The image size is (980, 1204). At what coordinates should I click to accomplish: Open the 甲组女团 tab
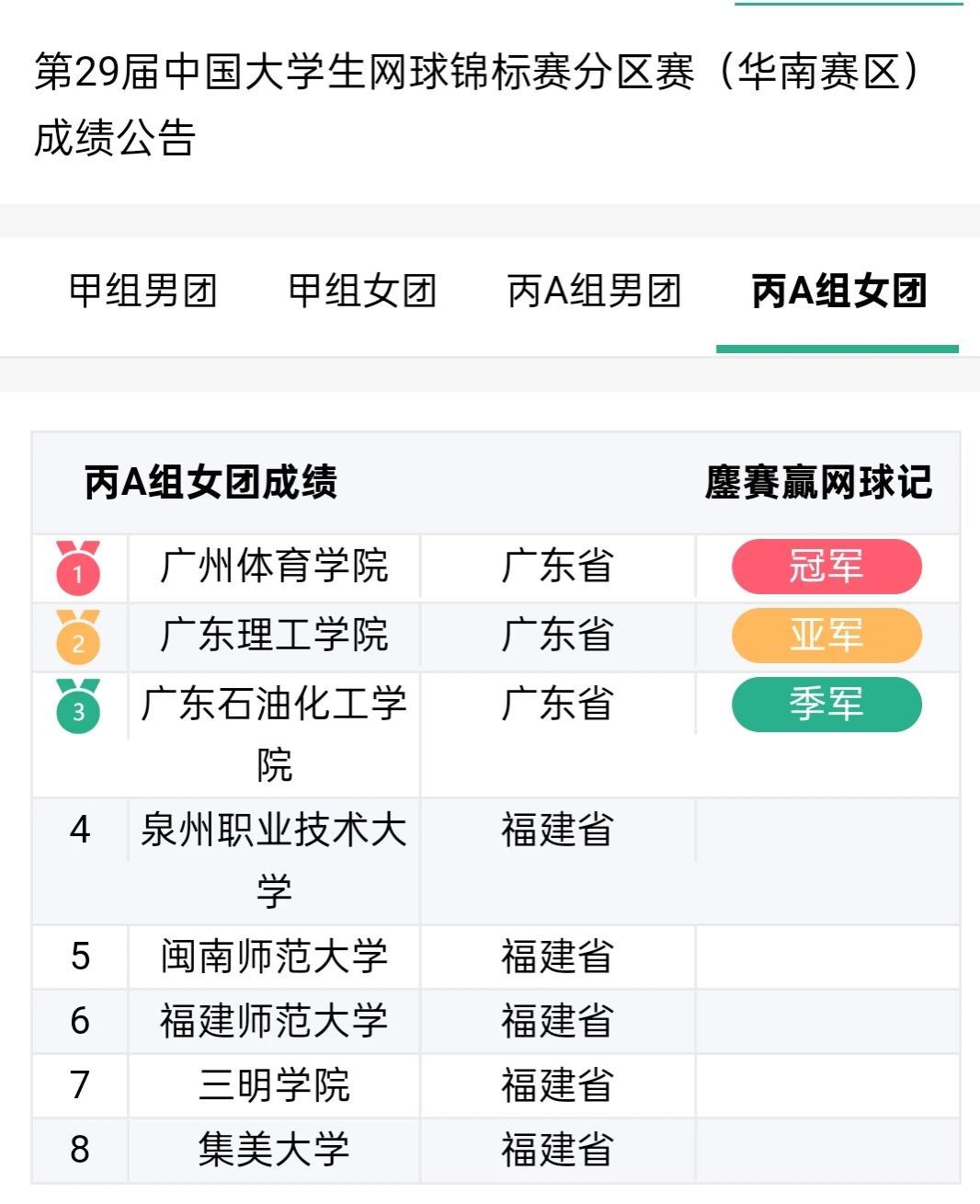[362, 292]
